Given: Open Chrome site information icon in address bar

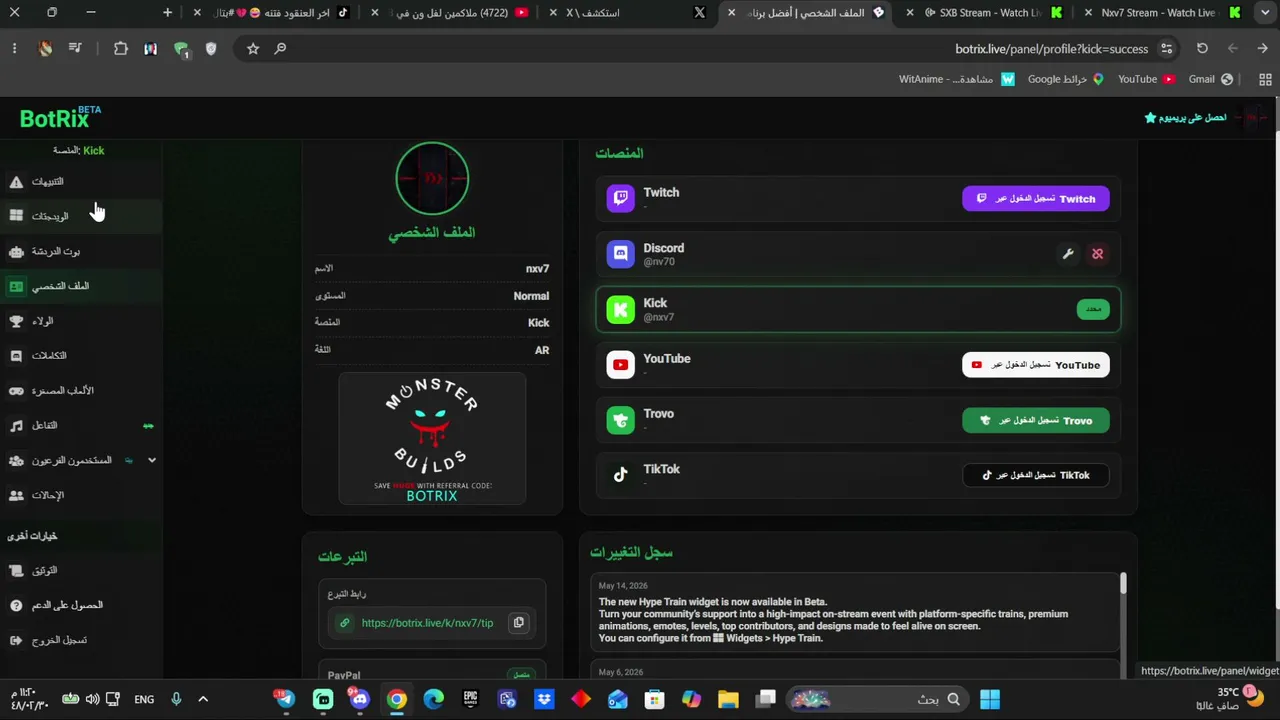Looking at the screenshot, I should [1166, 49].
